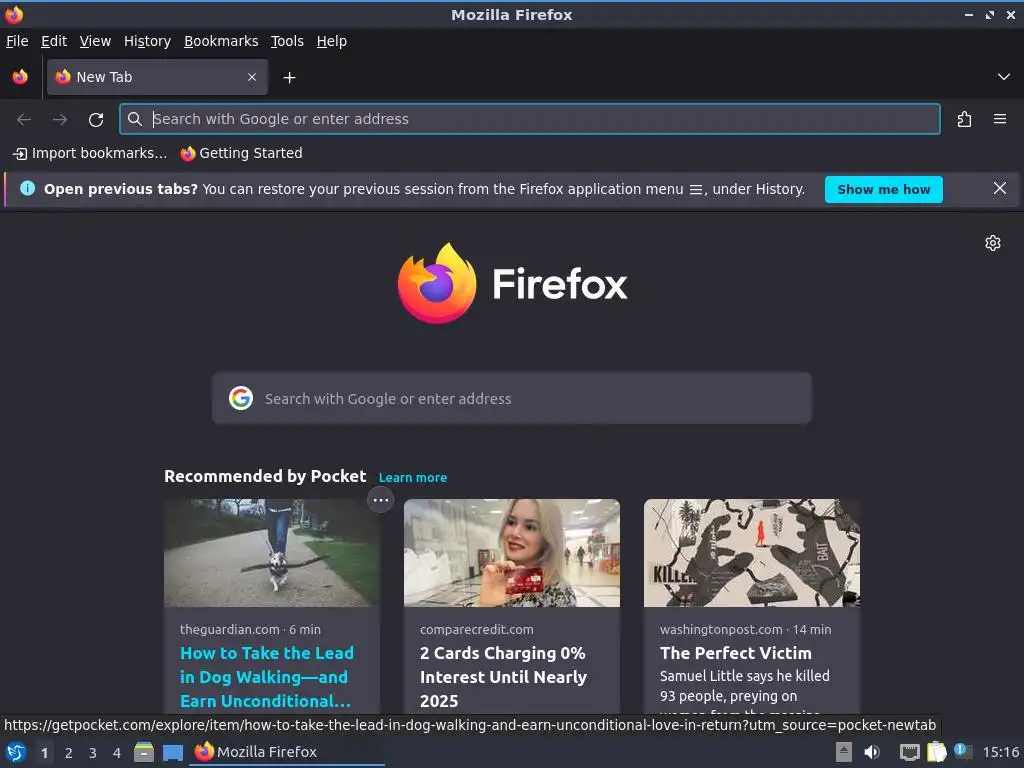1024x768 pixels.
Task: Open The Perfect Victim headline
Action: pyautogui.click(x=736, y=653)
